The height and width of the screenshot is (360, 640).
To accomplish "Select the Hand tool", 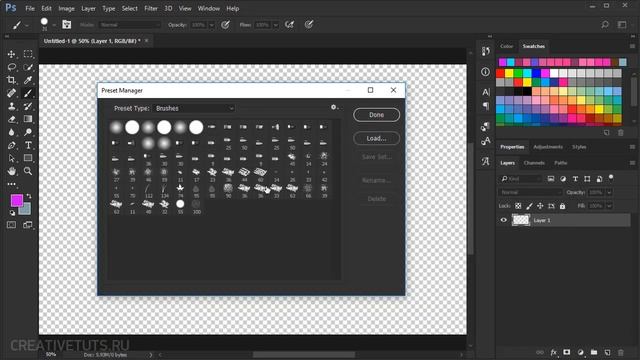I will tap(11, 171).
